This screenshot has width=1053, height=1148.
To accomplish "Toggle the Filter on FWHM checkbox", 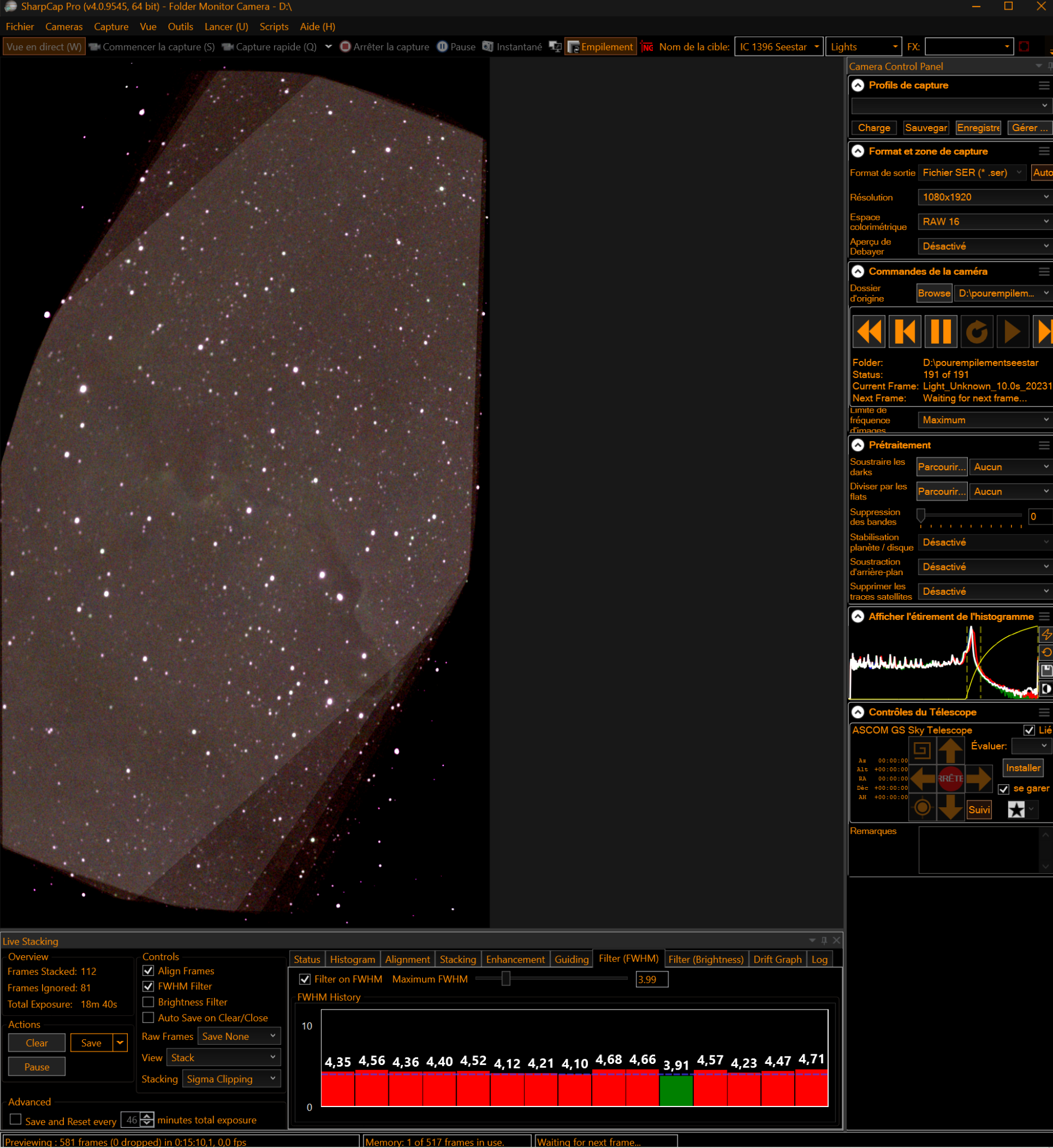I will click(305, 979).
